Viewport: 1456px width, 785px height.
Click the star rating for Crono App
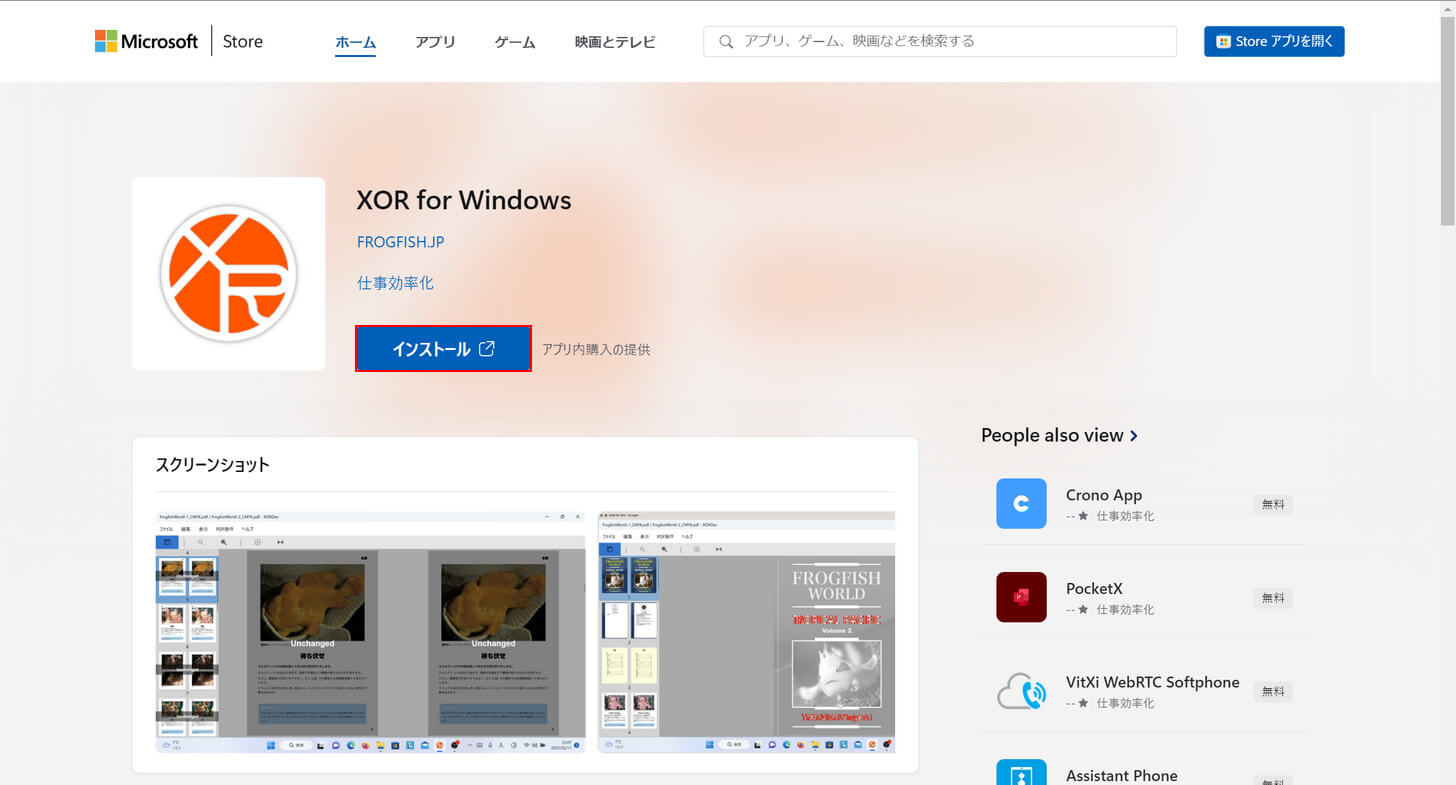pos(1077,516)
